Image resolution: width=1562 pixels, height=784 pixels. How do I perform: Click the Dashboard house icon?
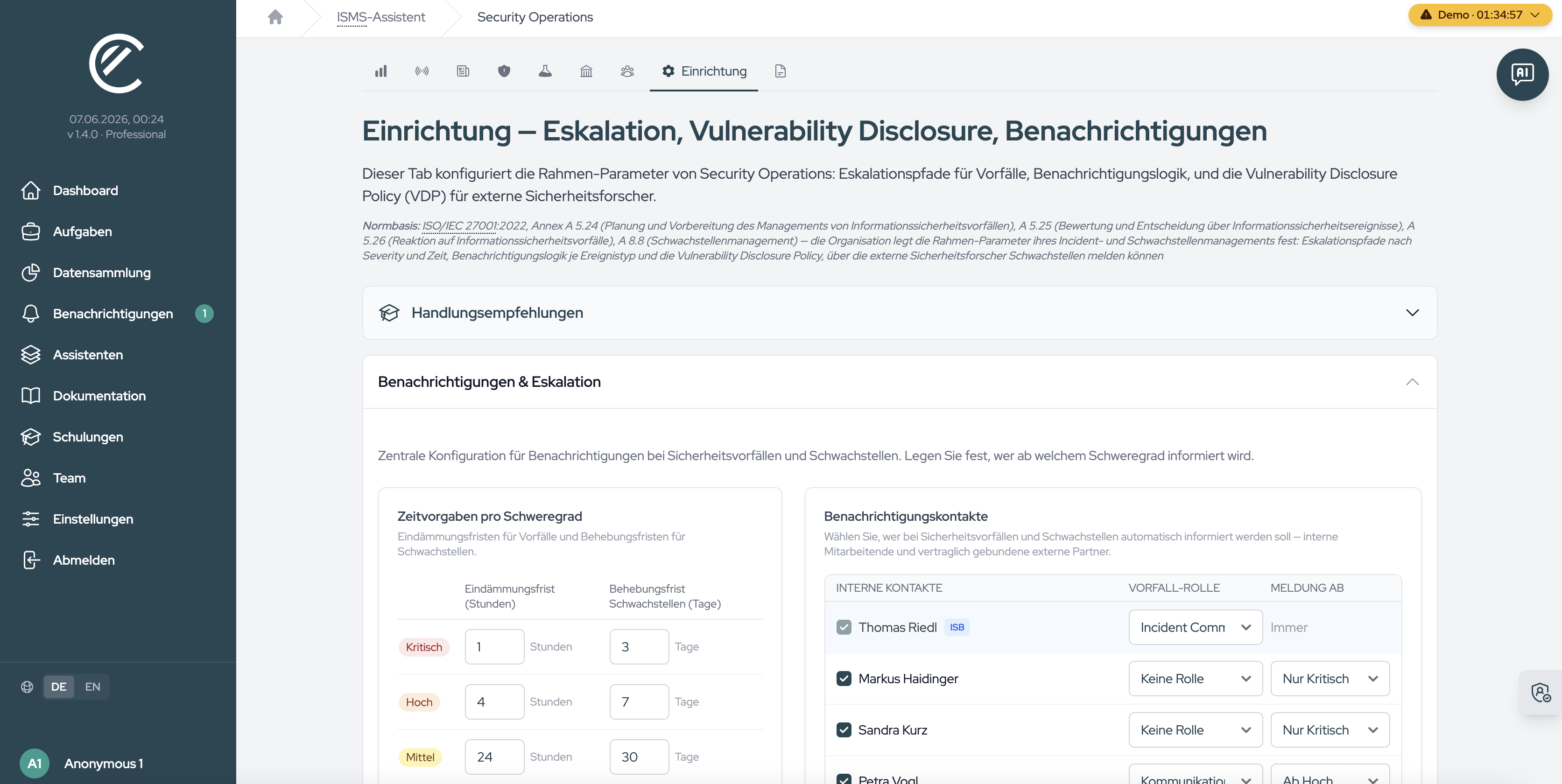click(x=31, y=190)
